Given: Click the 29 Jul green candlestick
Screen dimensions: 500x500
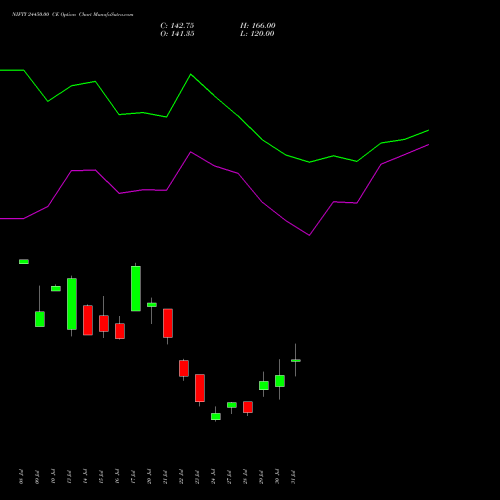Looking at the screenshot, I should (264, 385).
